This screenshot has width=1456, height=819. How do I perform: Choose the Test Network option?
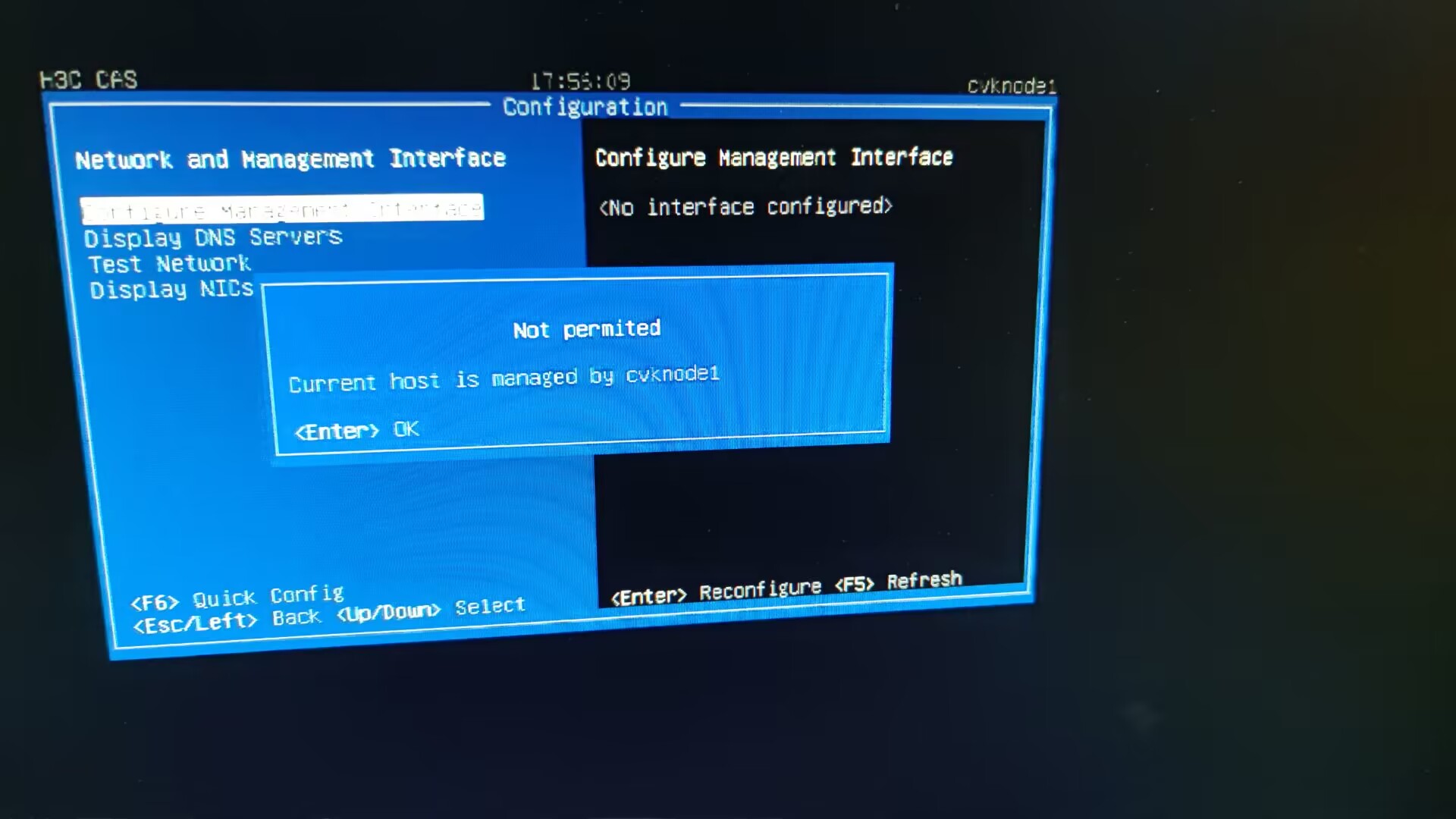pos(169,264)
